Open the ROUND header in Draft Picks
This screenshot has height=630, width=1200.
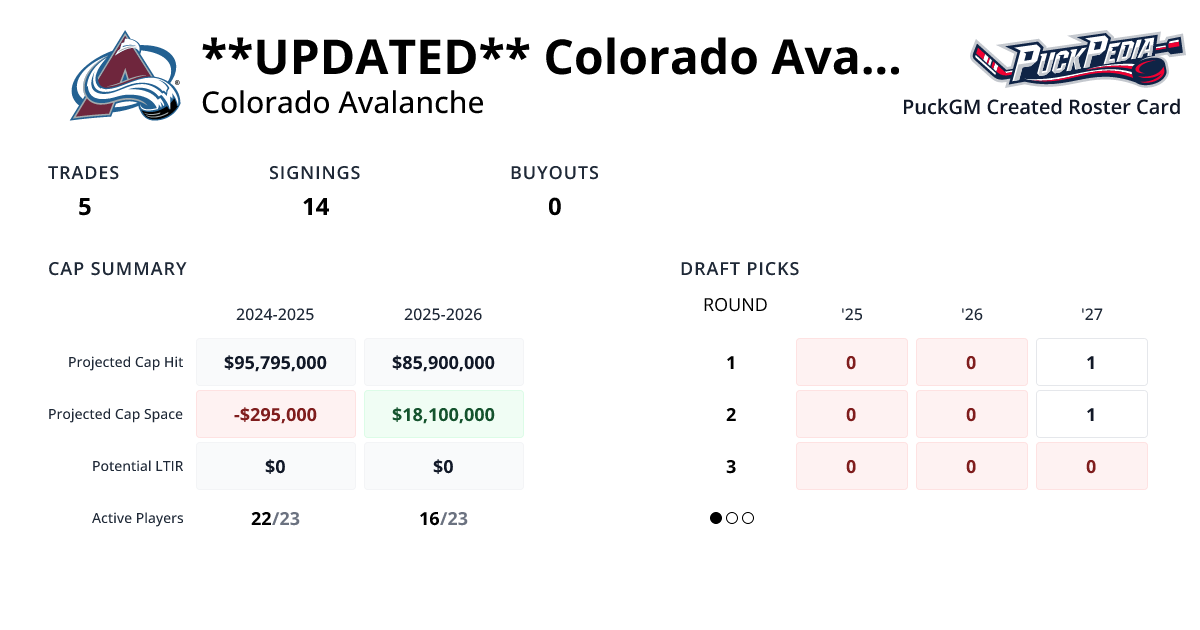tap(735, 305)
